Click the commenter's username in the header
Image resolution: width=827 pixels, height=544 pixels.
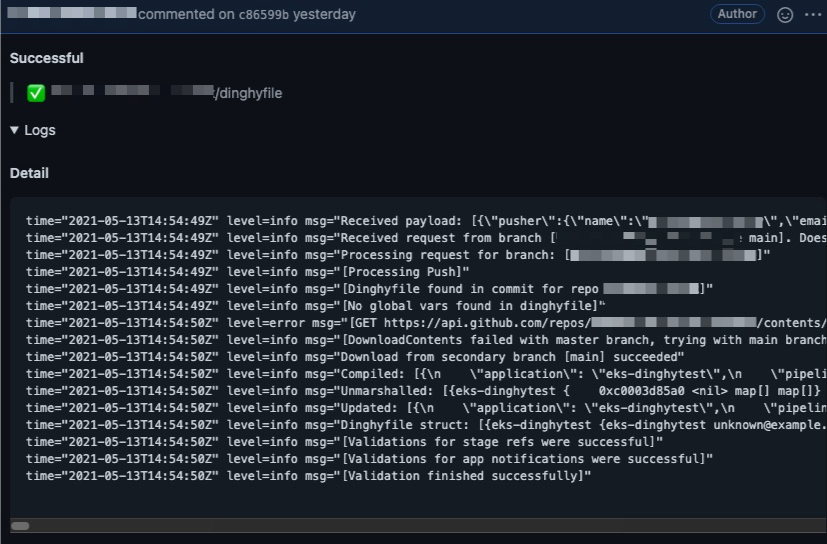click(70, 15)
